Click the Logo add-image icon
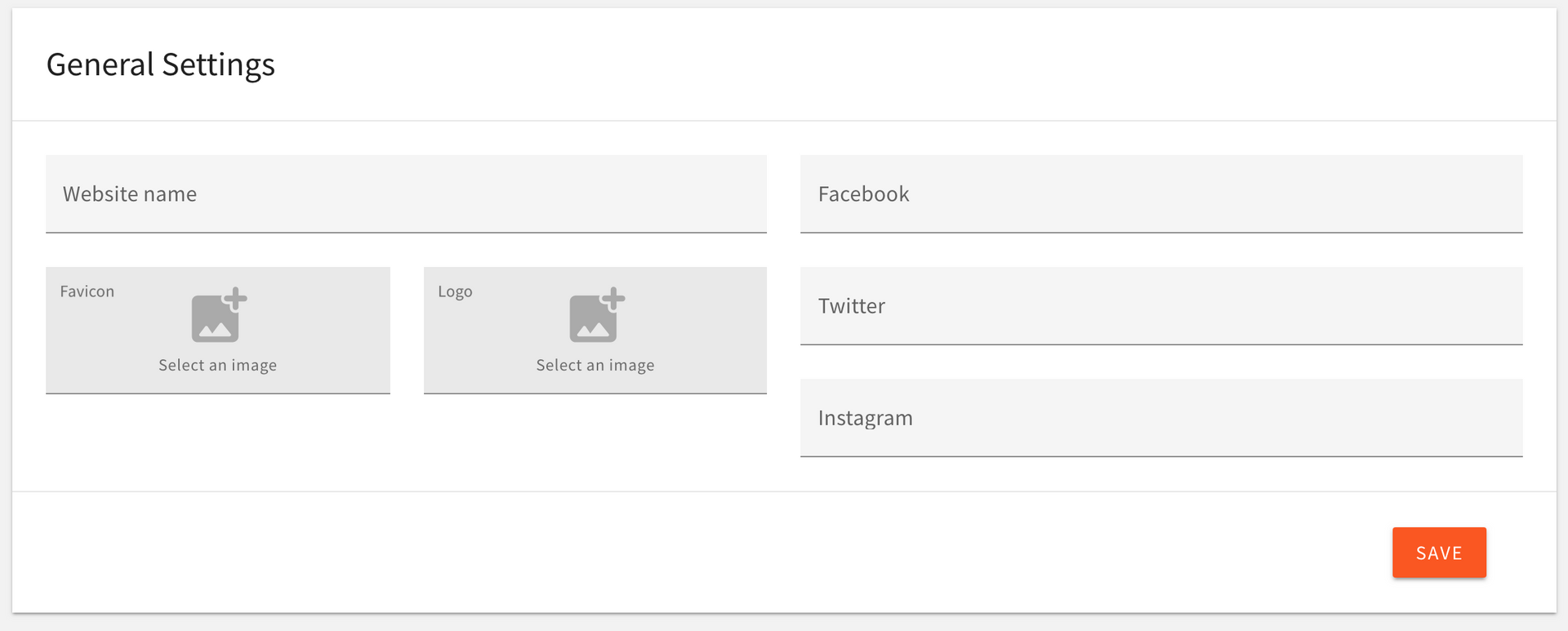Viewport: 1568px width, 631px height. [x=595, y=316]
